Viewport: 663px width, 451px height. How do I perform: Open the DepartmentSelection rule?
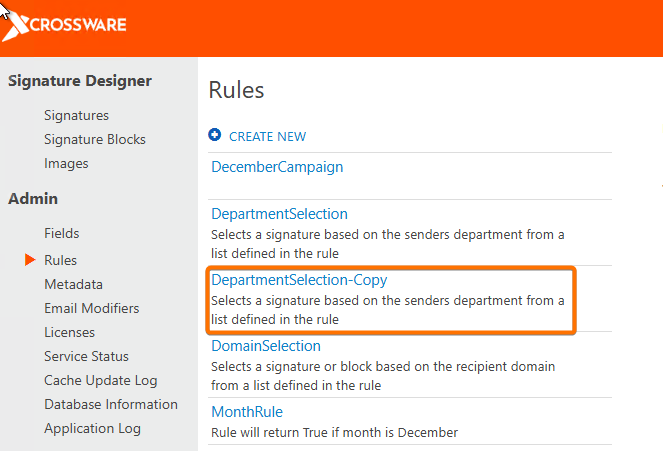279,214
